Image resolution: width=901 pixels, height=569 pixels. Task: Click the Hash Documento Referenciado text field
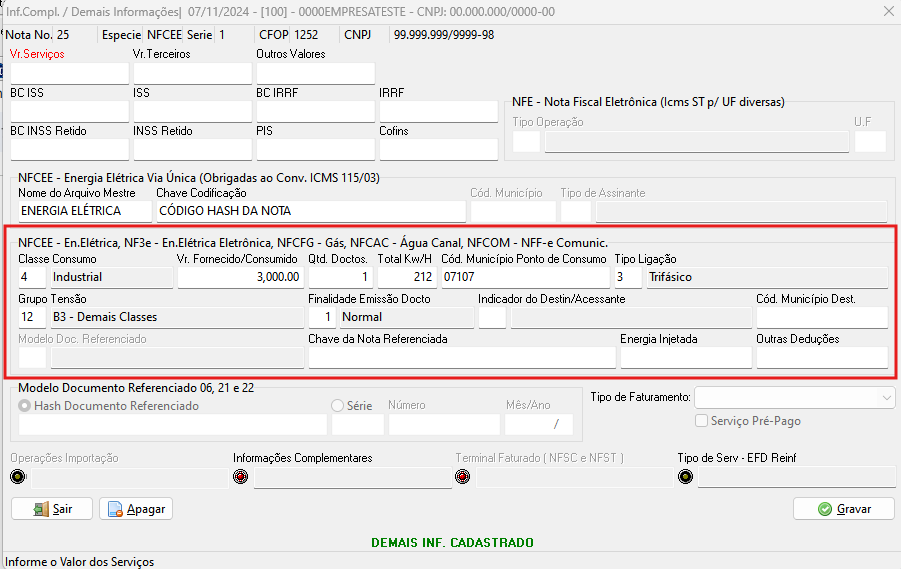tap(173, 425)
